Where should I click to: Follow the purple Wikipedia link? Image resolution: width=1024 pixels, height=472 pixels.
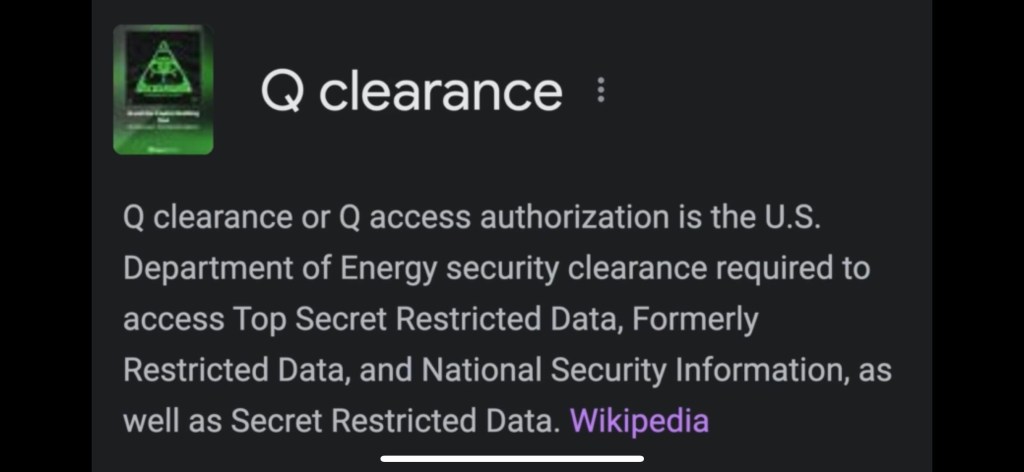(639, 420)
